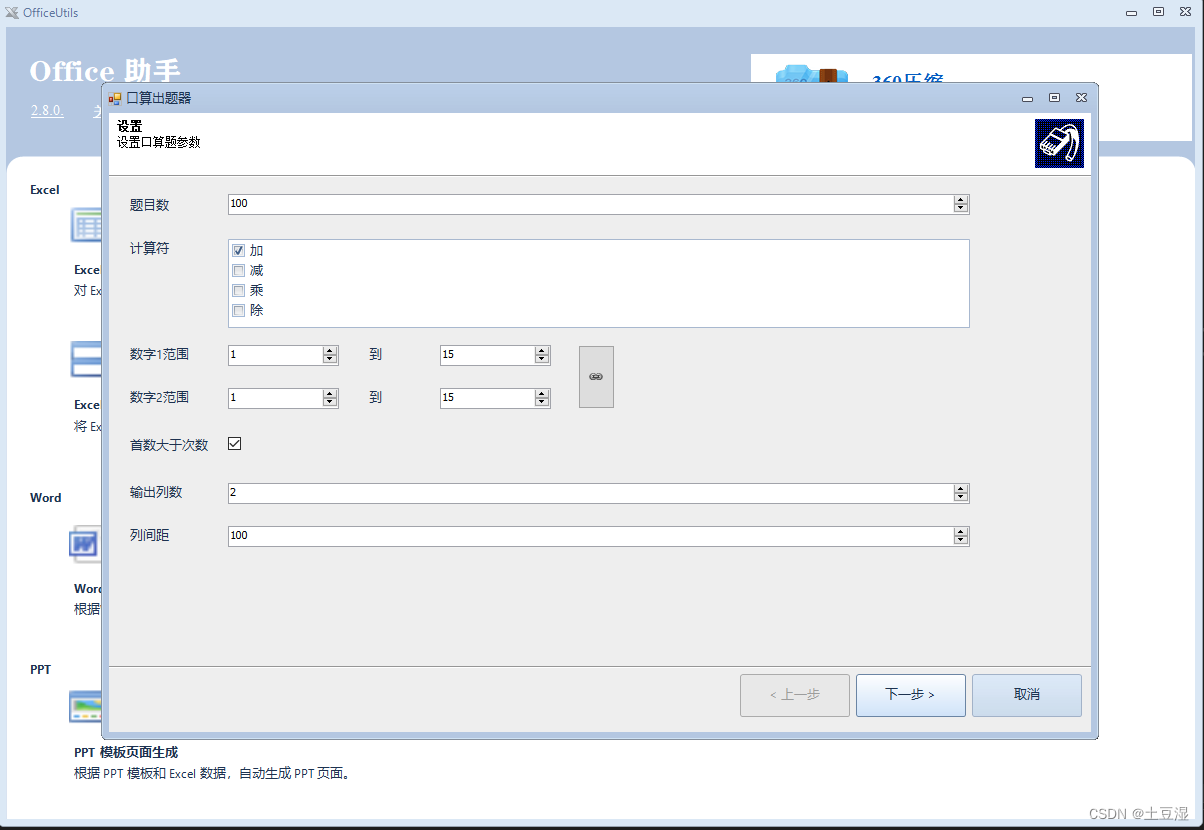Click the Excel section heading in OfficeUtils

point(45,189)
